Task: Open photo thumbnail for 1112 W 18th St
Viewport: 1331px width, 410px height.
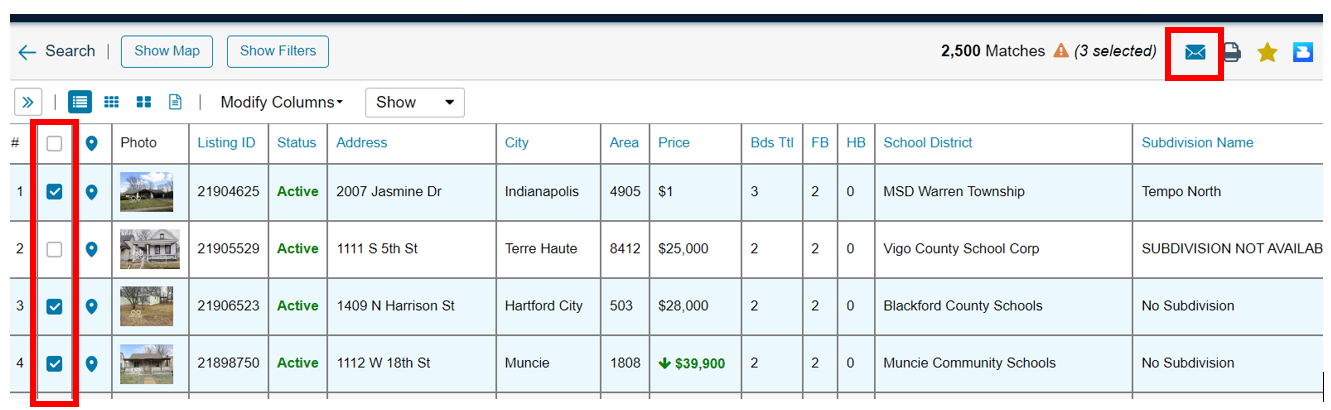Action: click(146, 364)
